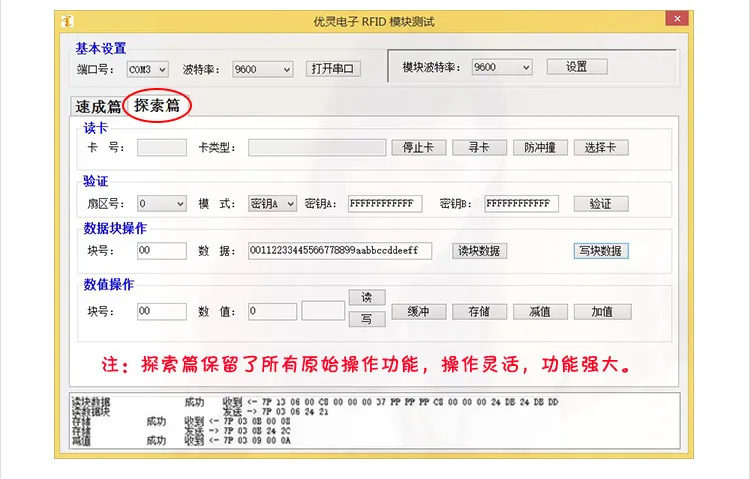Expand the 模式 密钥A dropdown
The width and height of the screenshot is (750, 479).
point(272,204)
